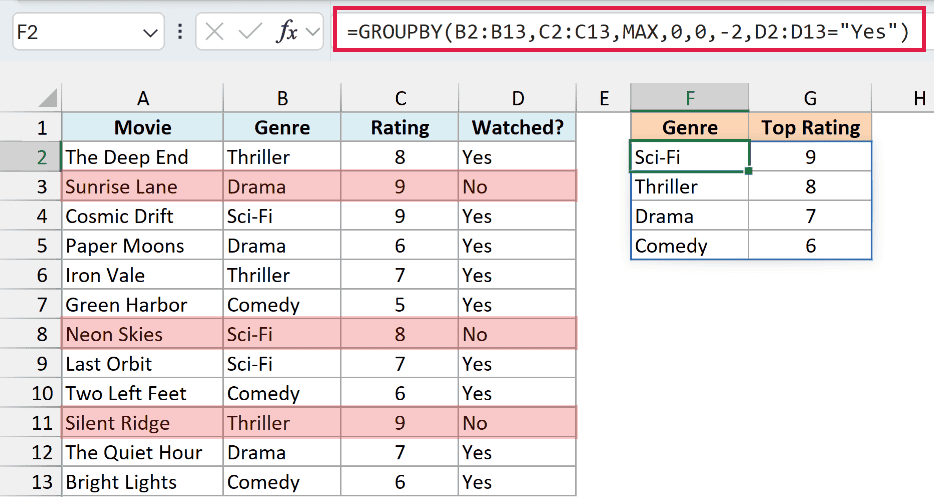This screenshot has height=497, width=934.
Task: Click the GROUPBY formula in formula bar
Action: [x=628, y=31]
